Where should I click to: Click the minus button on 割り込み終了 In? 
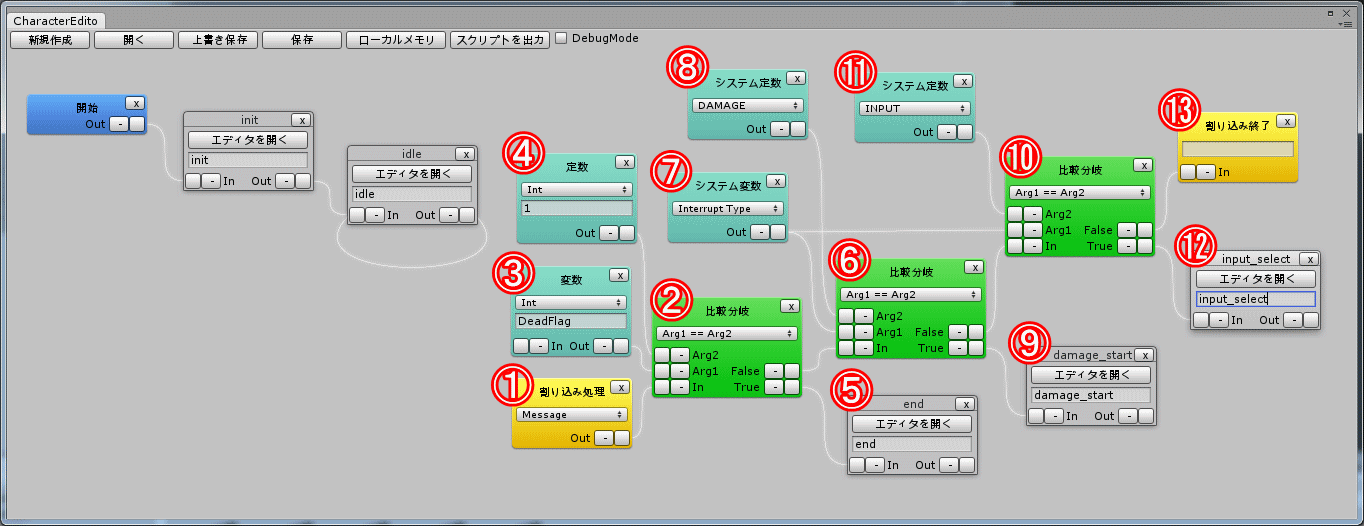[1206, 172]
